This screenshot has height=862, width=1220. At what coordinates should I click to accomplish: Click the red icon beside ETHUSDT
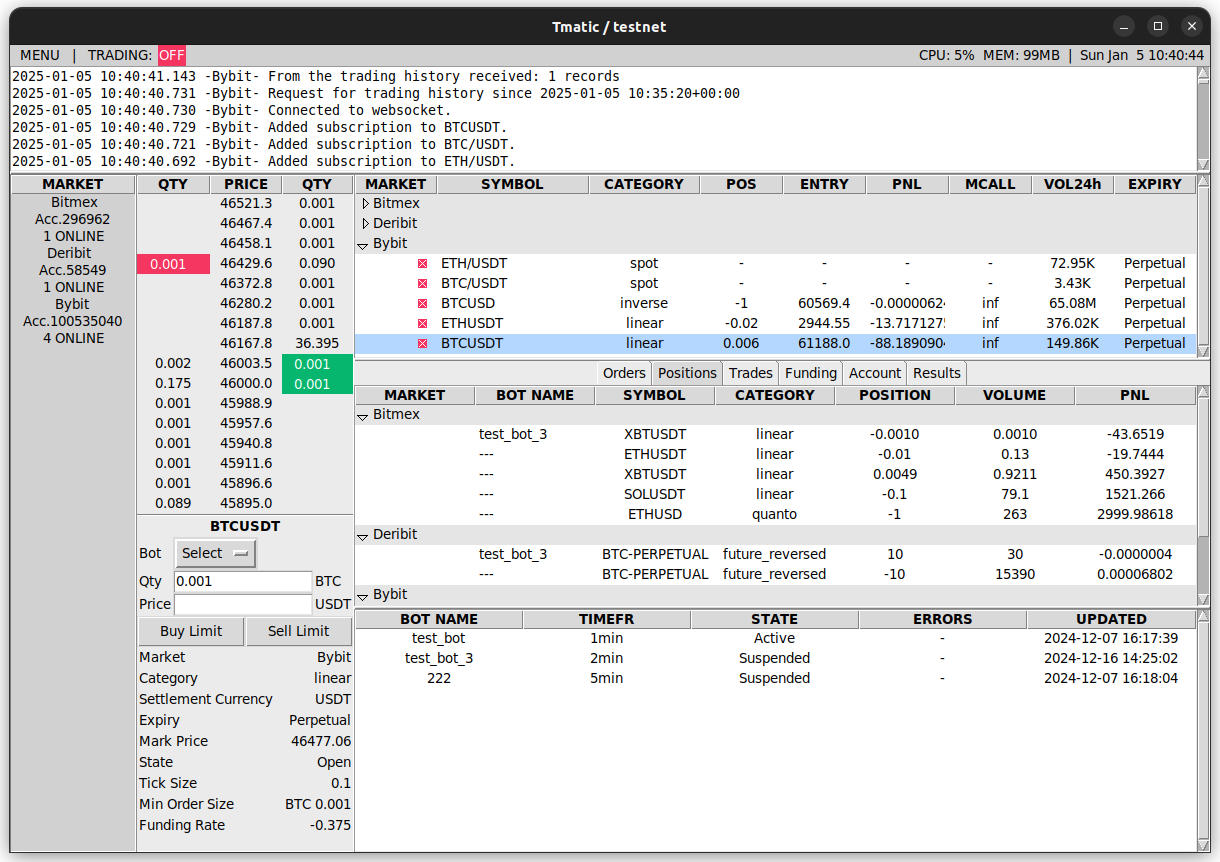422,324
